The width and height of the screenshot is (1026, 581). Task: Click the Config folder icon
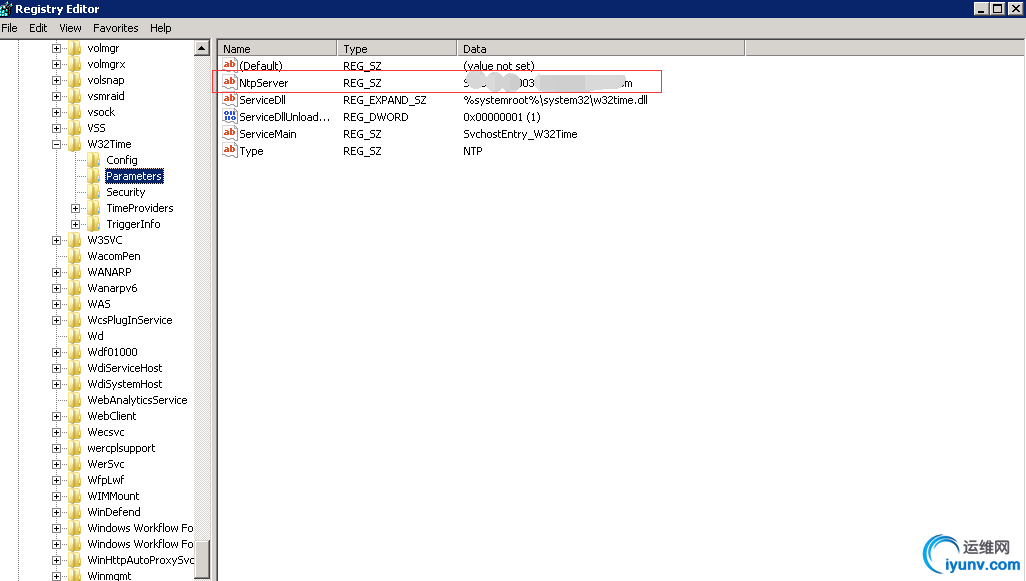coord(94,160)
